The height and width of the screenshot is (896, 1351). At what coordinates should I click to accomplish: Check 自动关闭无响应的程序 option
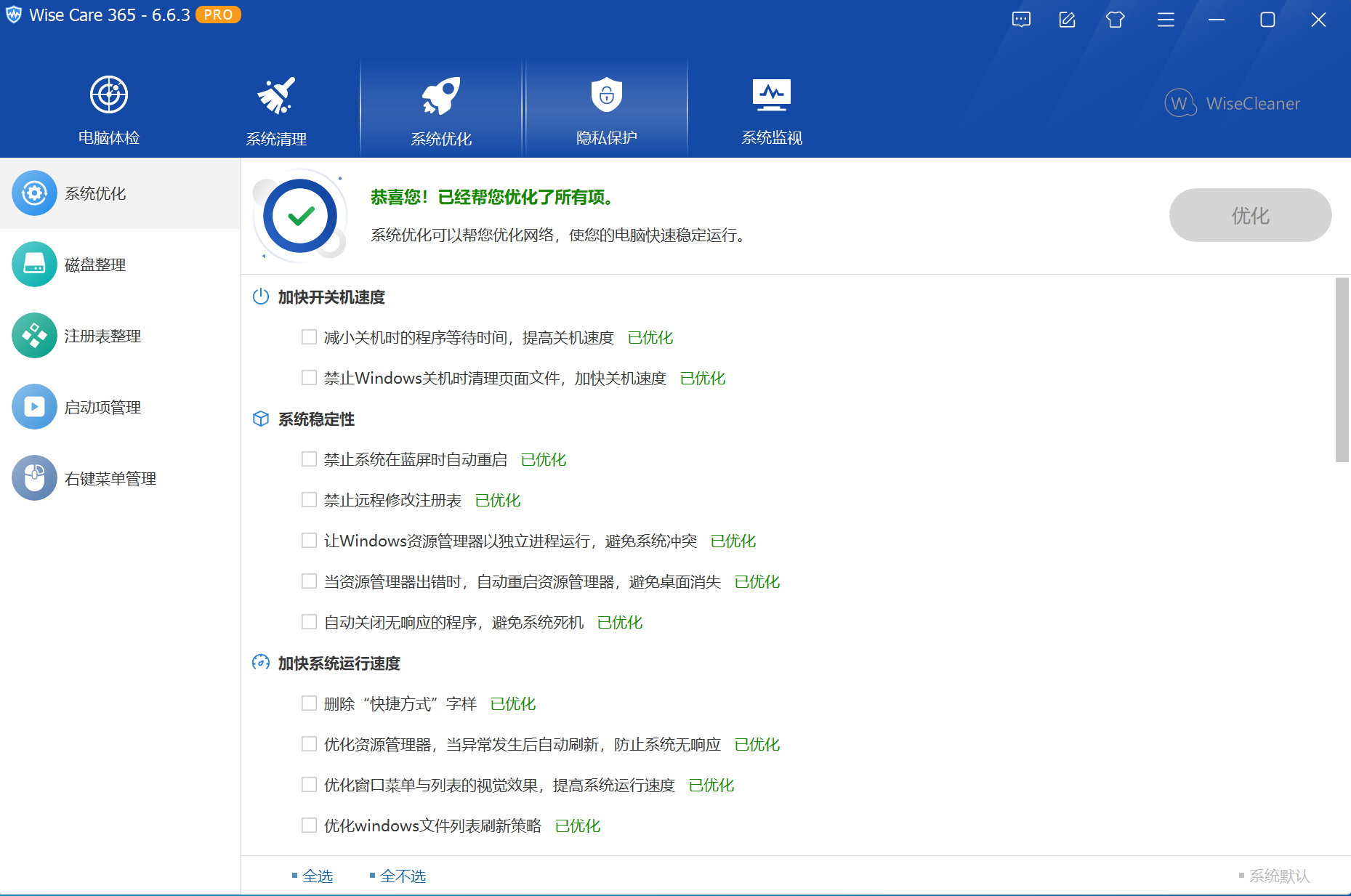[x=309, y=622]
